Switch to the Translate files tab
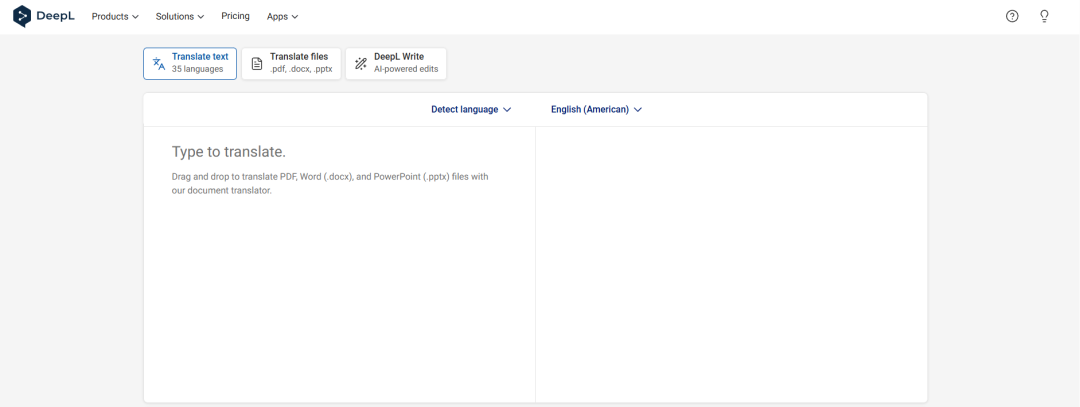This screenshot has height=407, width=1080. (291, 63)
